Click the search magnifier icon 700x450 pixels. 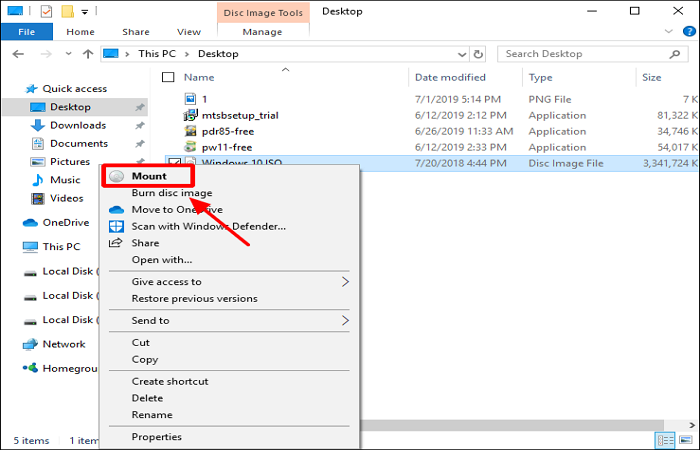675,54
